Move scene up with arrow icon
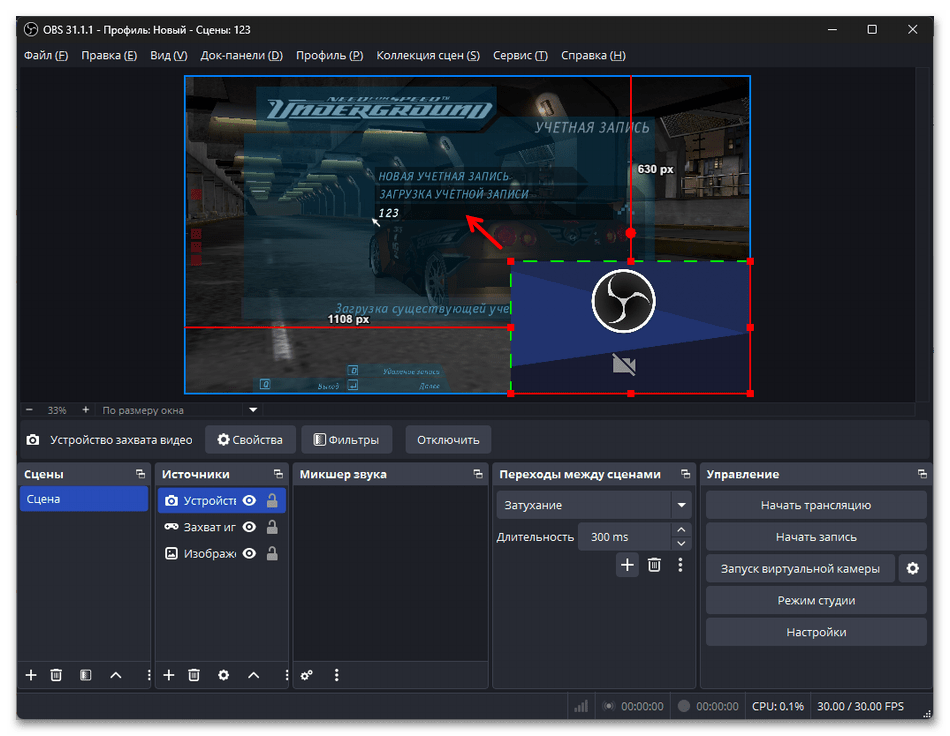The height and width of the screenshot is (736, 950). coord(116,675)
